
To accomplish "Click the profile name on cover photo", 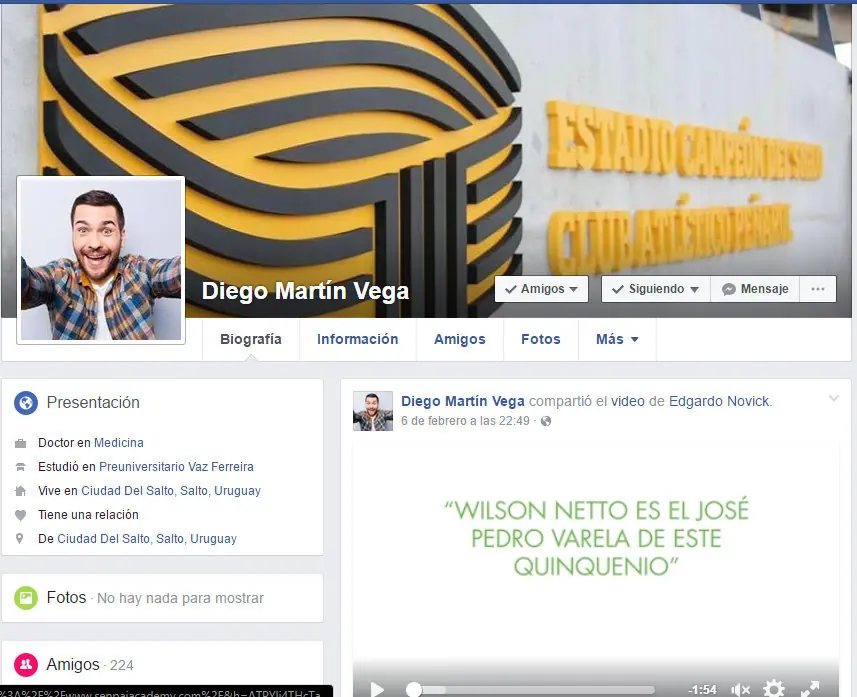I will (x=305, y=291).
